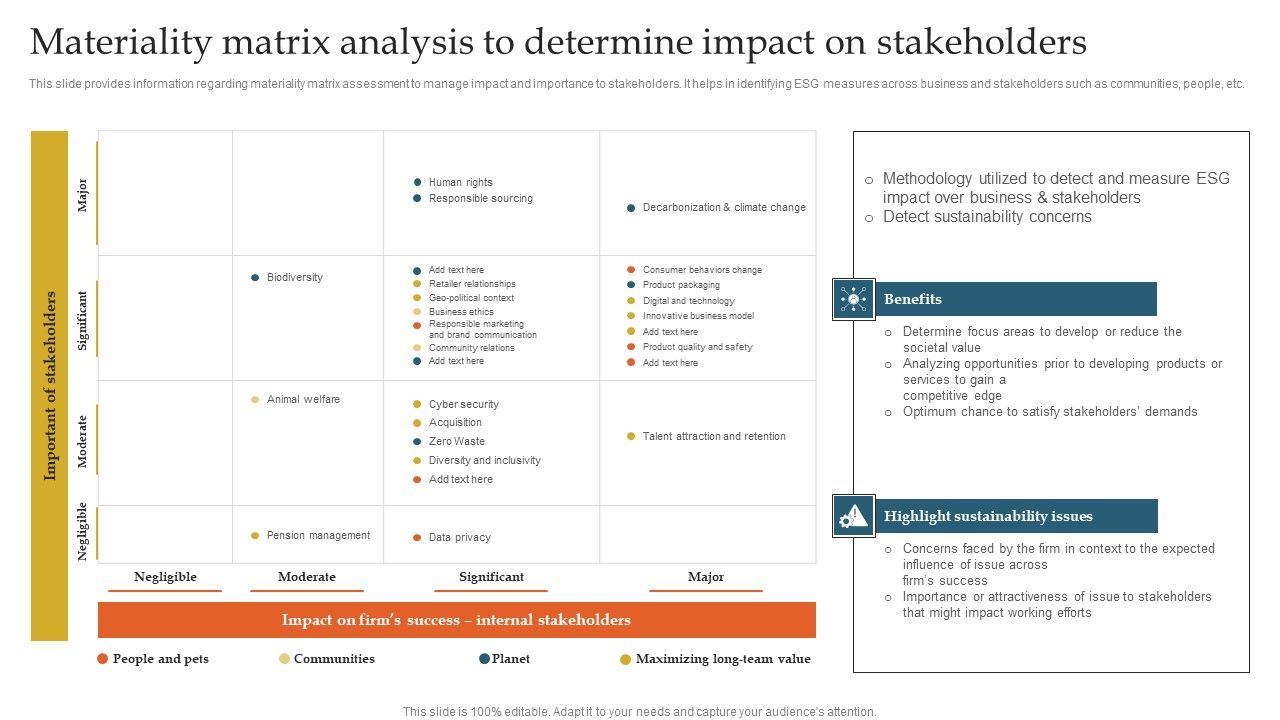Click the Communities legend label
The image size is (1280, 720).
pos(334,659)
